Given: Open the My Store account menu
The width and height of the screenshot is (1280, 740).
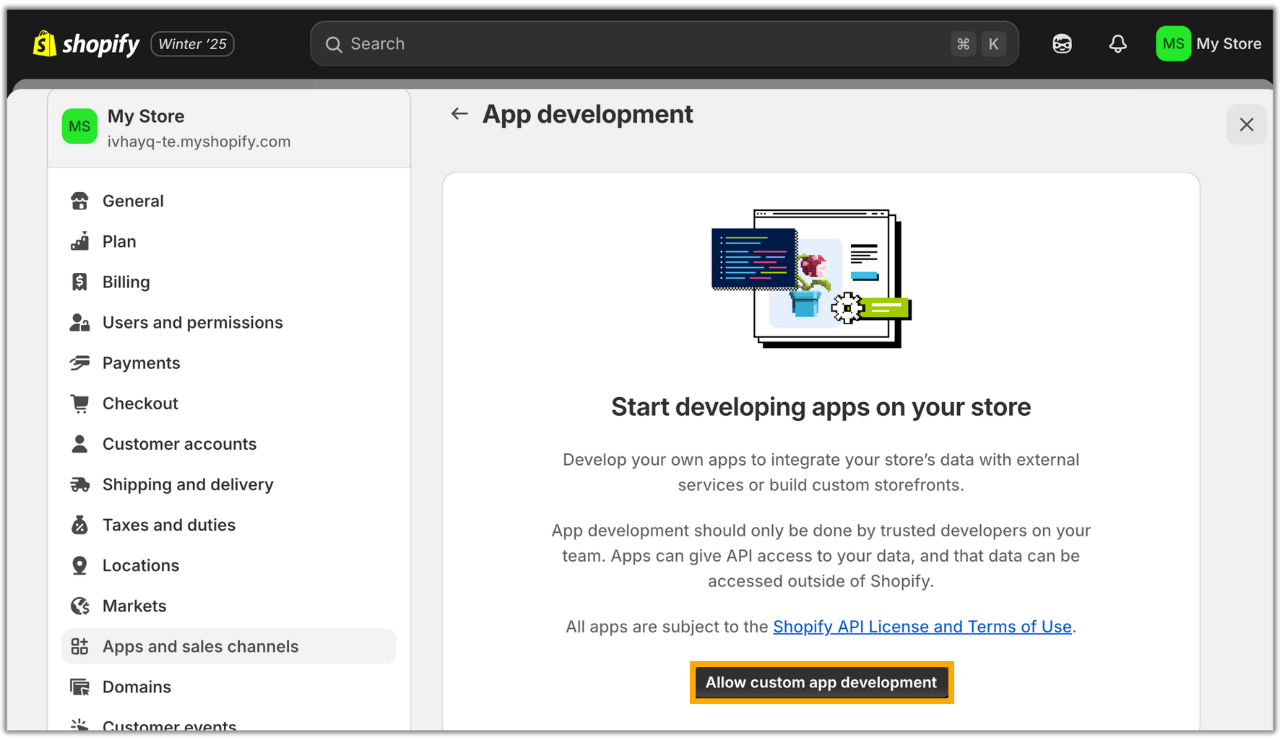Looking at the screenshot, I should click(x=1209, y=44).
